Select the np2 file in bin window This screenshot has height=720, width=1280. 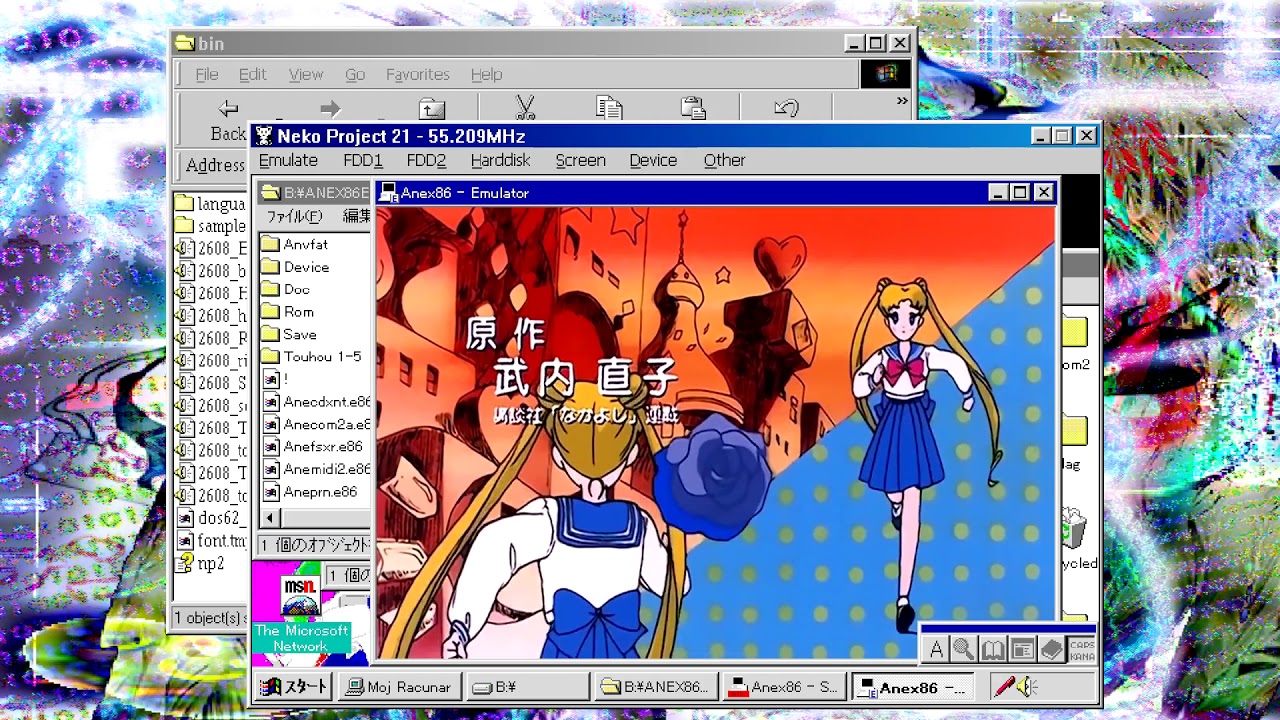200,564
